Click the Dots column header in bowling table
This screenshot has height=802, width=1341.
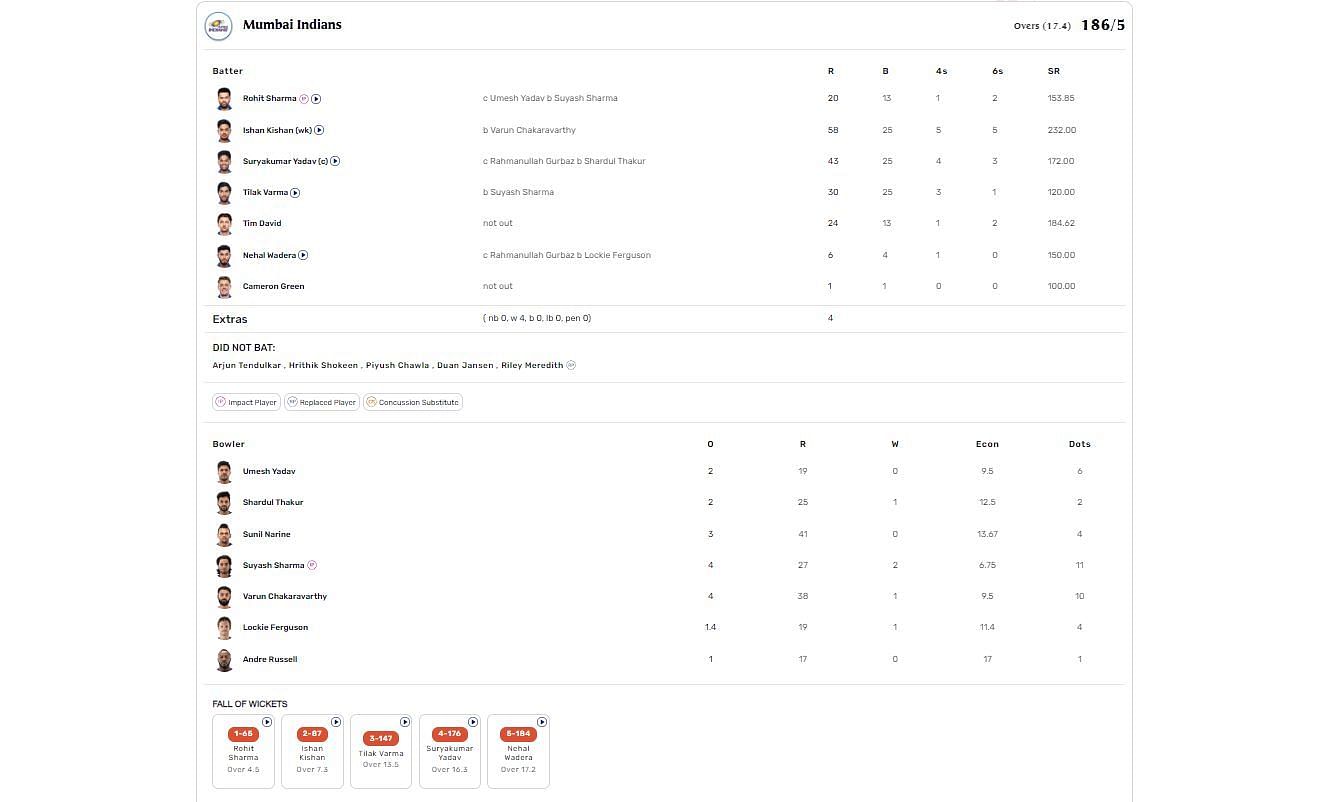[x=1080, y=444]
